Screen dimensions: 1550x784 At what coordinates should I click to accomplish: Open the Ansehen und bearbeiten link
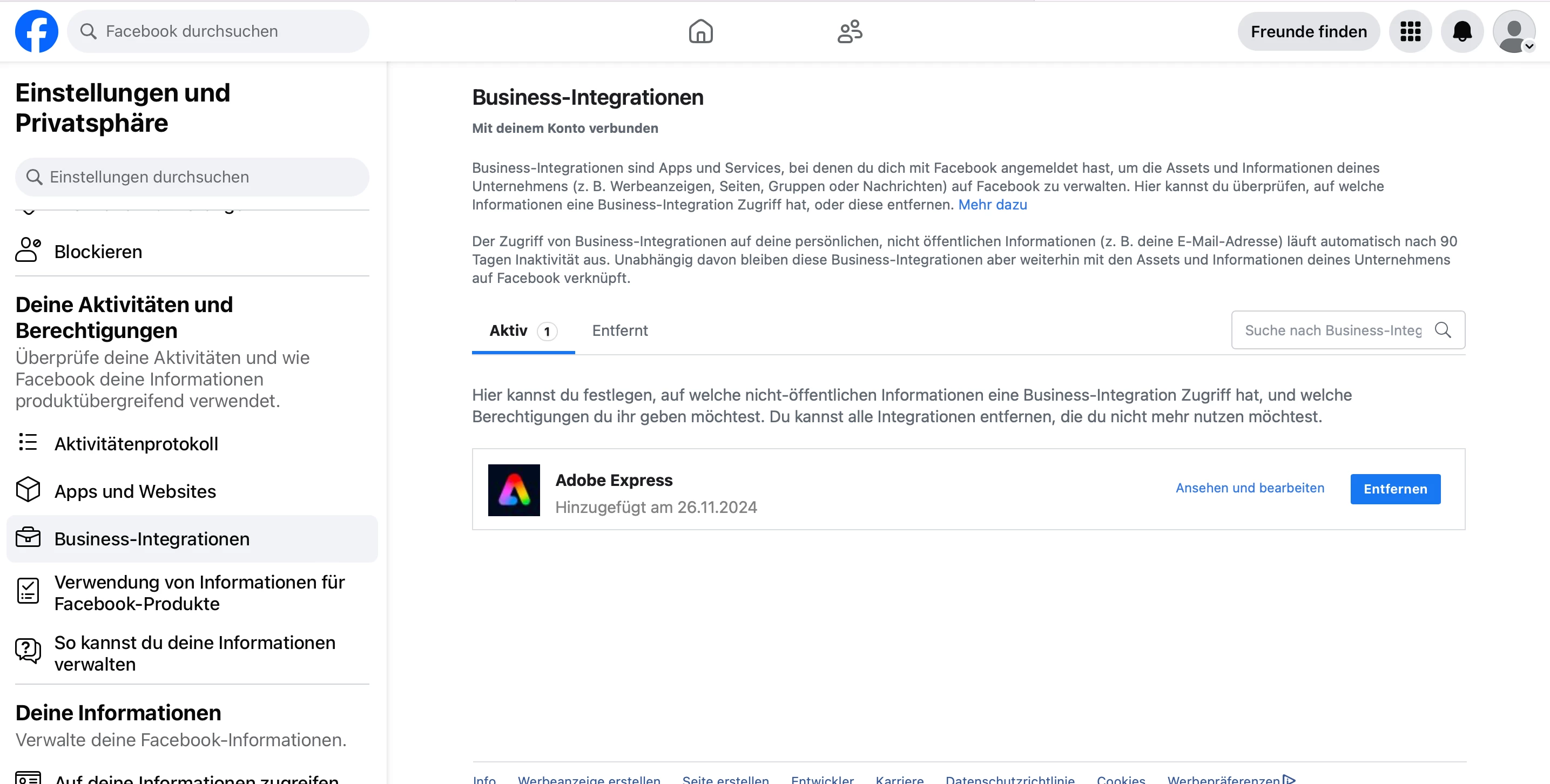click(1250, 488)
